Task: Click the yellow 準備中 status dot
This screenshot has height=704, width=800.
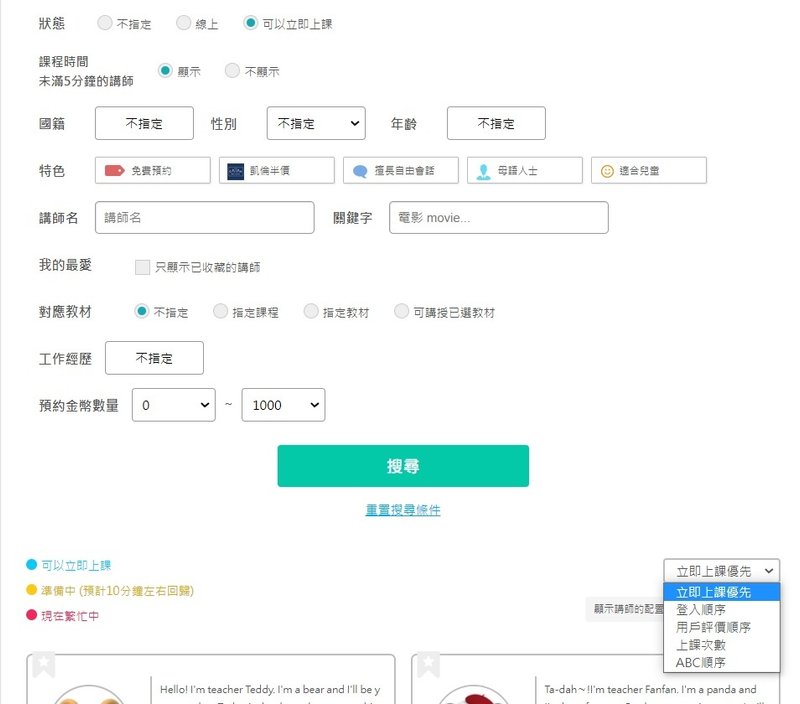Action: click(x=32, y=590)
